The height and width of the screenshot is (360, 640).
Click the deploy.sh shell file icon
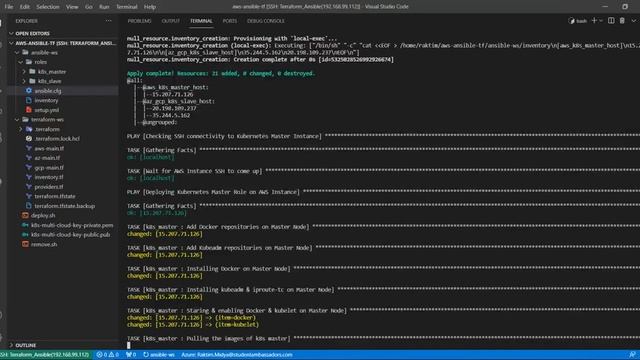click(x=25, y=215)
